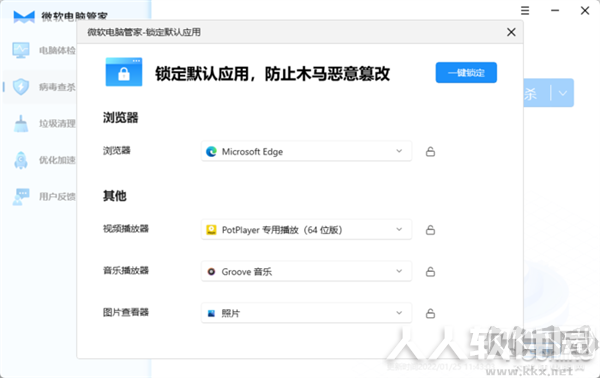Image resolution: width=600 pixels, height=378 pixels.
Task: Click the 照片 photos app icon
Action: 211,313
